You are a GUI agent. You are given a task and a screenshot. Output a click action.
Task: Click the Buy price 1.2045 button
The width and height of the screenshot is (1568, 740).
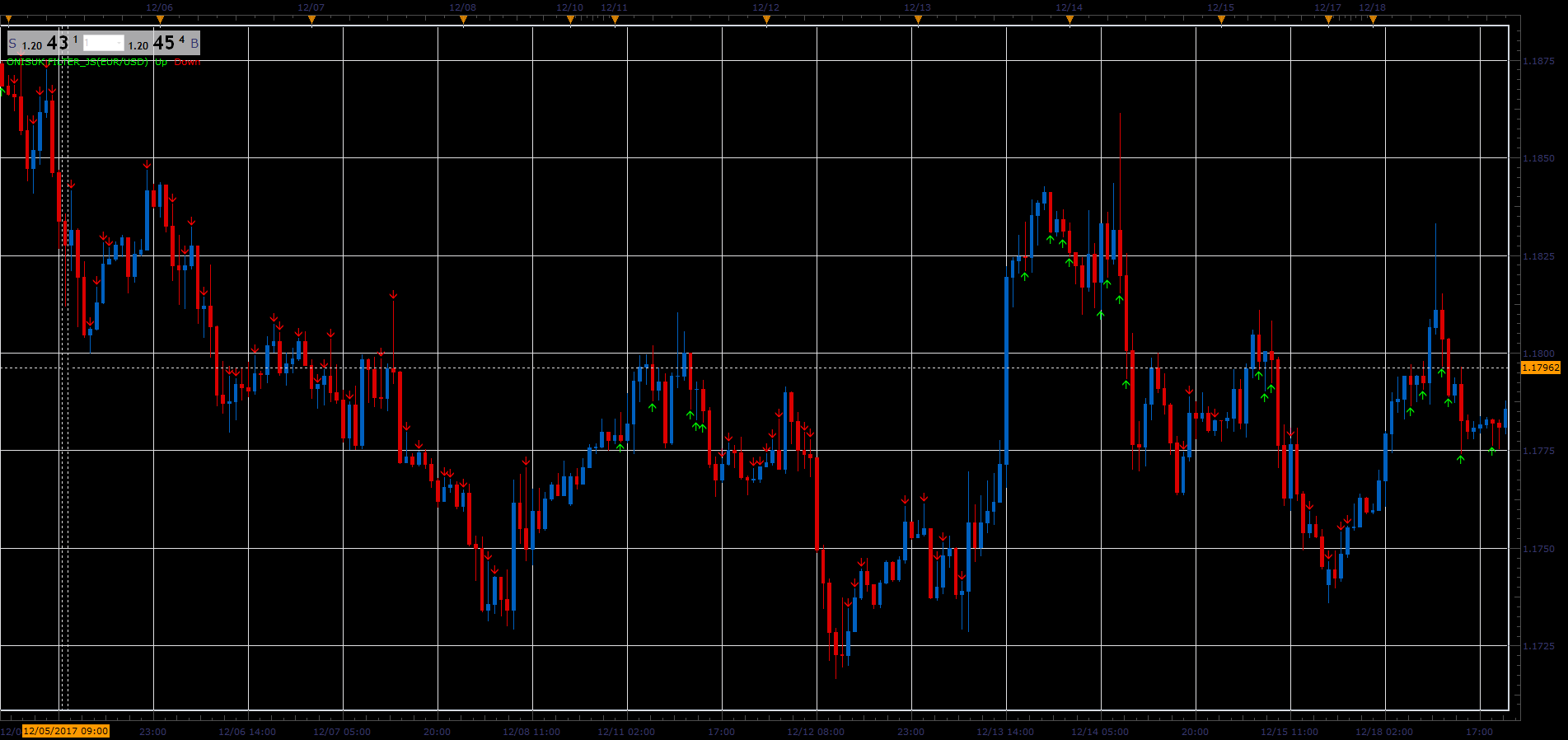point(163,43)
